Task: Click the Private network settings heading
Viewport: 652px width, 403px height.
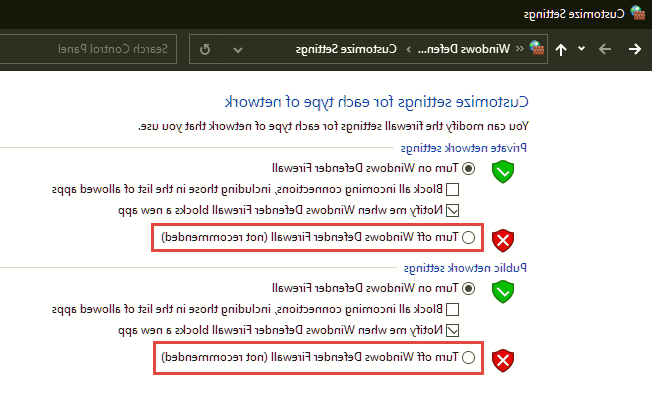Action: [464, 148]
